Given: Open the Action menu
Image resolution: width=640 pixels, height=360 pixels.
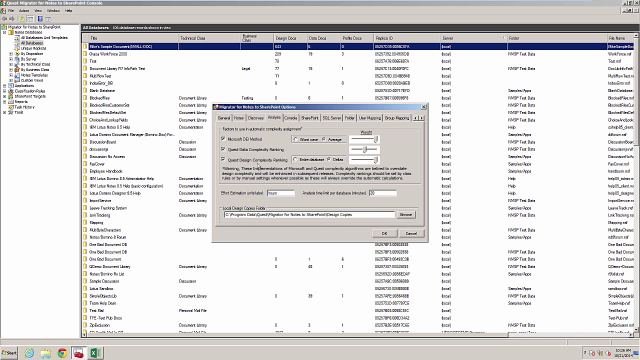Looking at the screenshot, I should [24, 11].
